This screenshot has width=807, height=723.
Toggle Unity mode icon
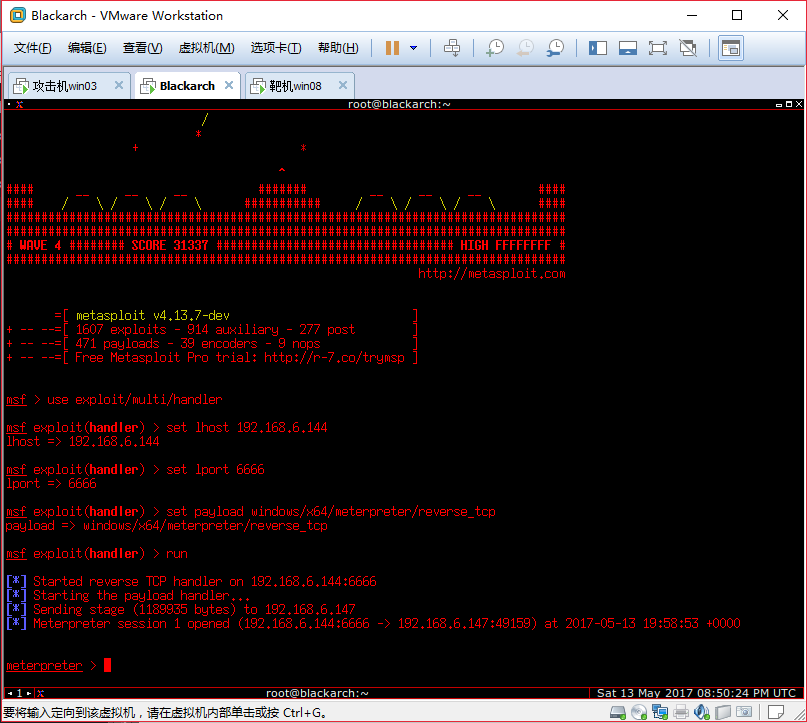688,48
